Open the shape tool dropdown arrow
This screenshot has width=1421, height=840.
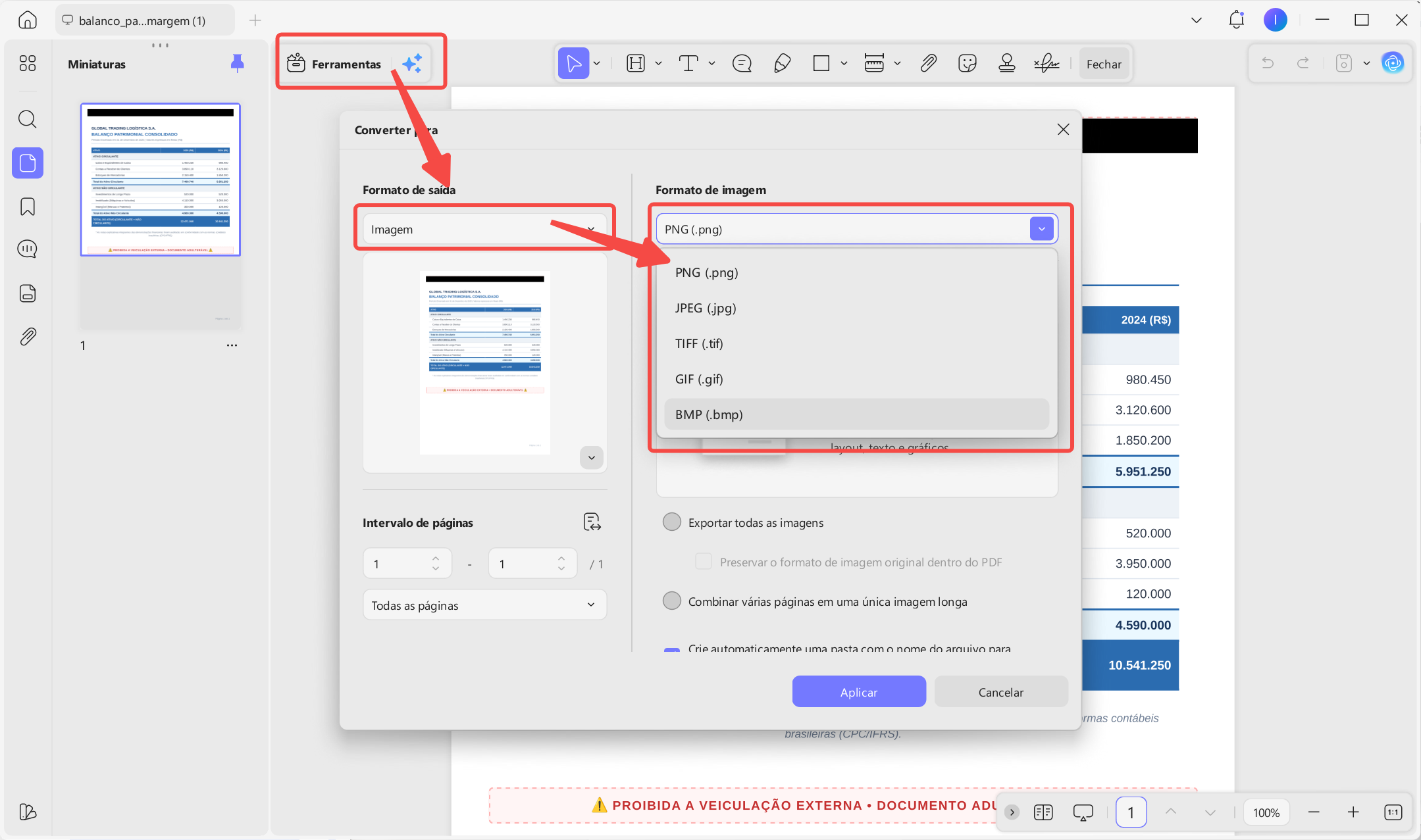click(844, 64)
